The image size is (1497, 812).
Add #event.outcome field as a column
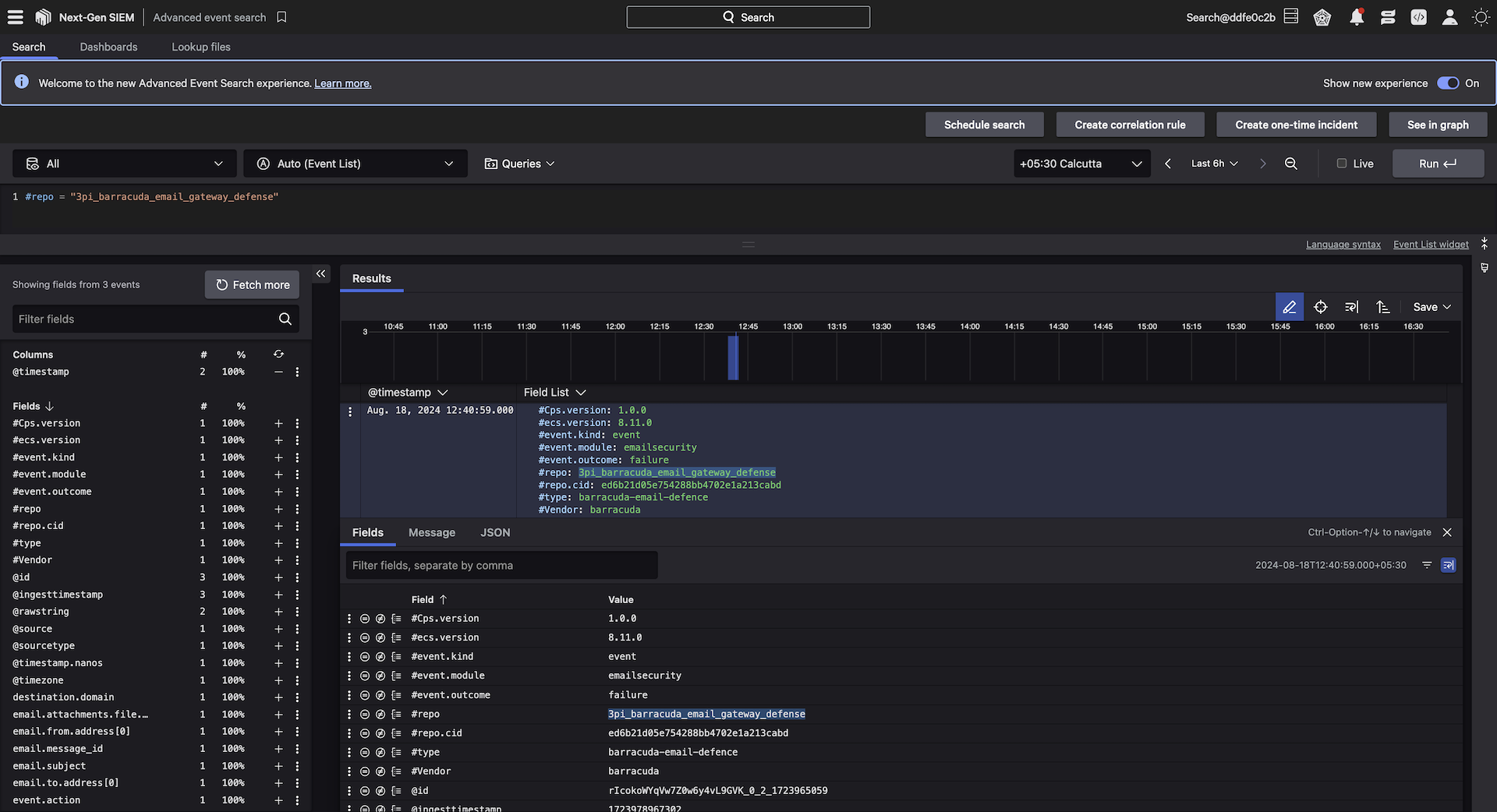[x=278, y=492]
